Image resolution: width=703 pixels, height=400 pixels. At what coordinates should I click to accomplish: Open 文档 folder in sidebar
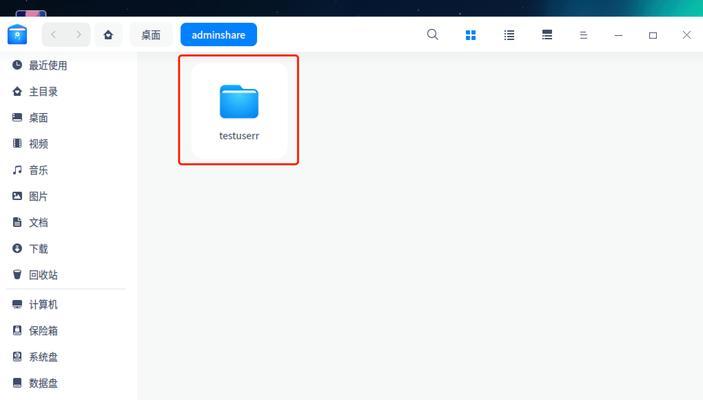coord(39,222)
